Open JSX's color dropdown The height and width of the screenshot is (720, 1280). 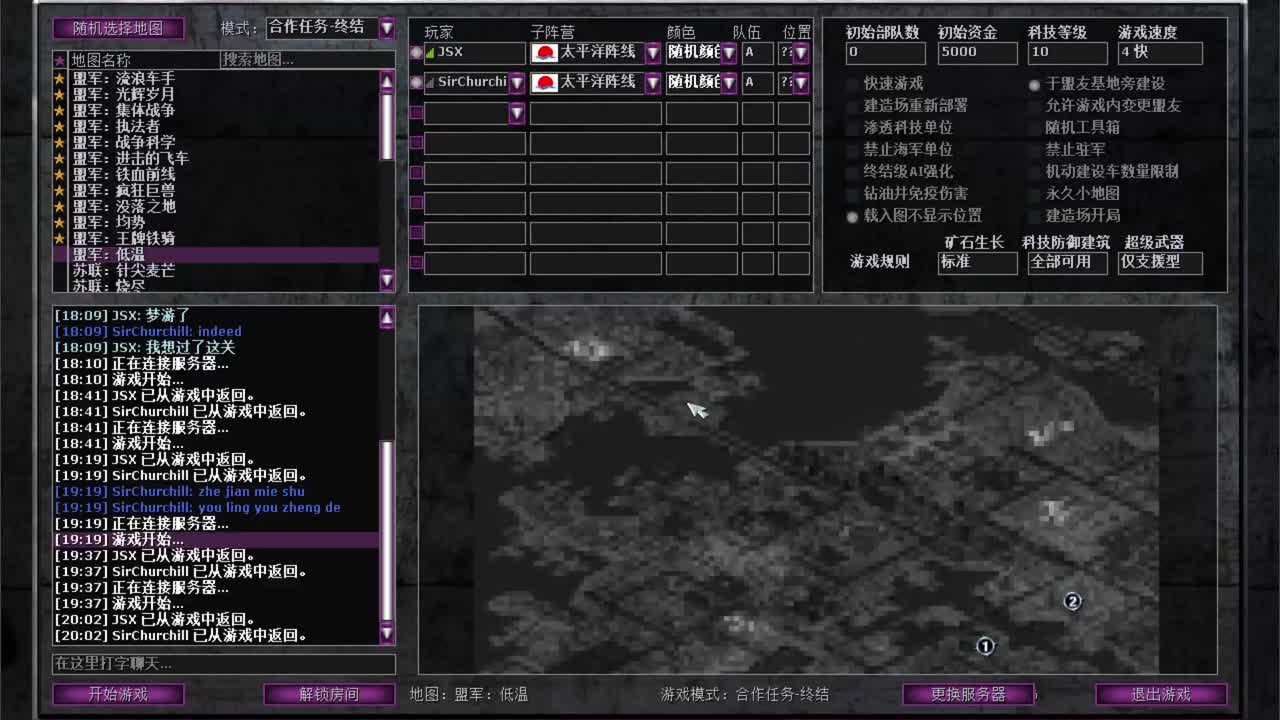729,52
